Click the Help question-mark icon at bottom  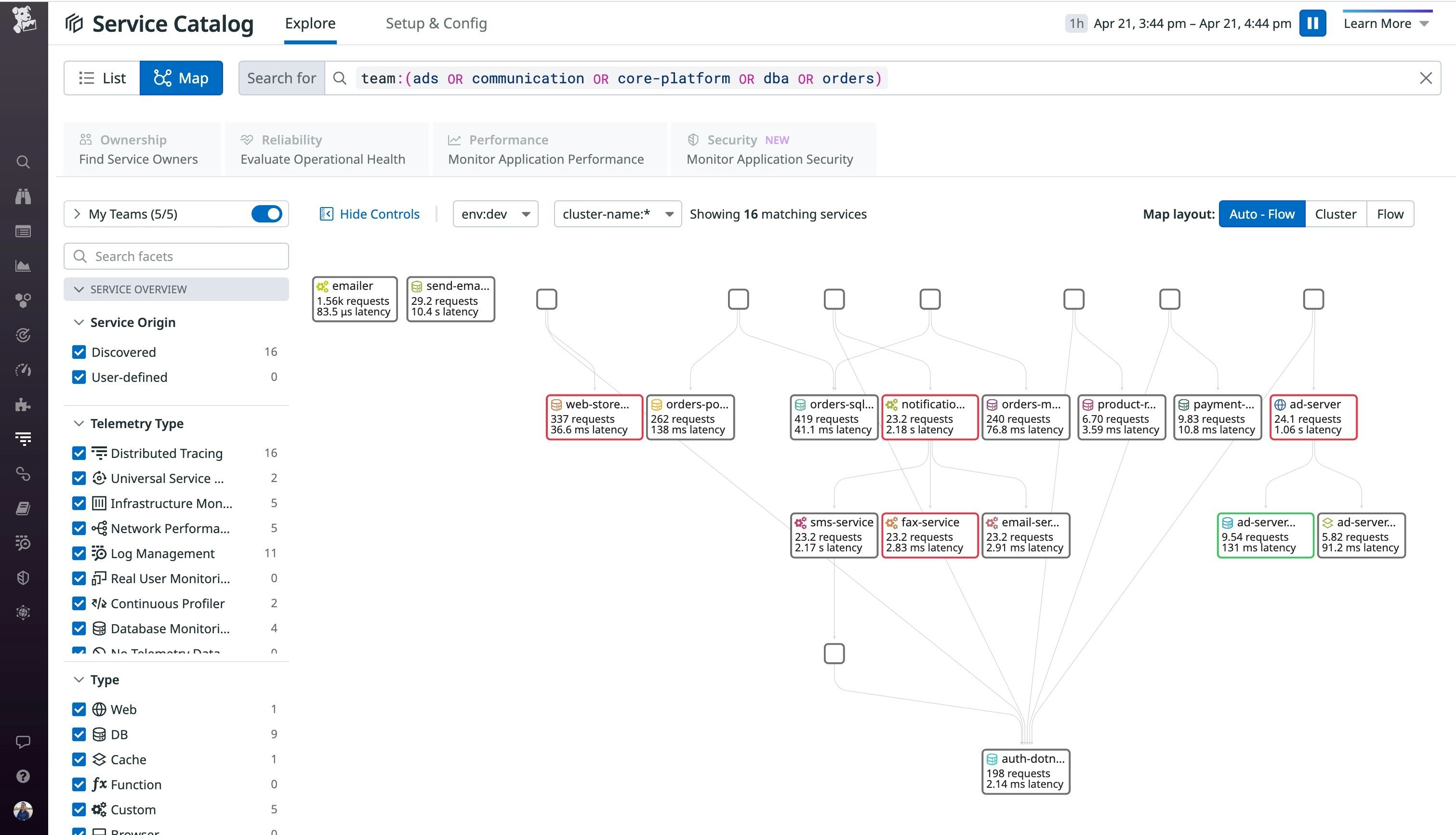(x=23, y=777)
